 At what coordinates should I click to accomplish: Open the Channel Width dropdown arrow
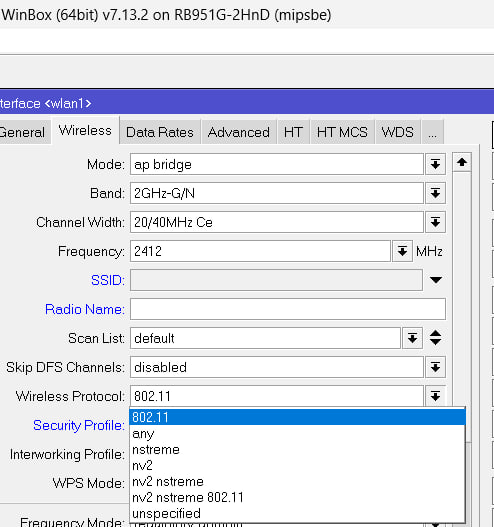coord(436,222)
